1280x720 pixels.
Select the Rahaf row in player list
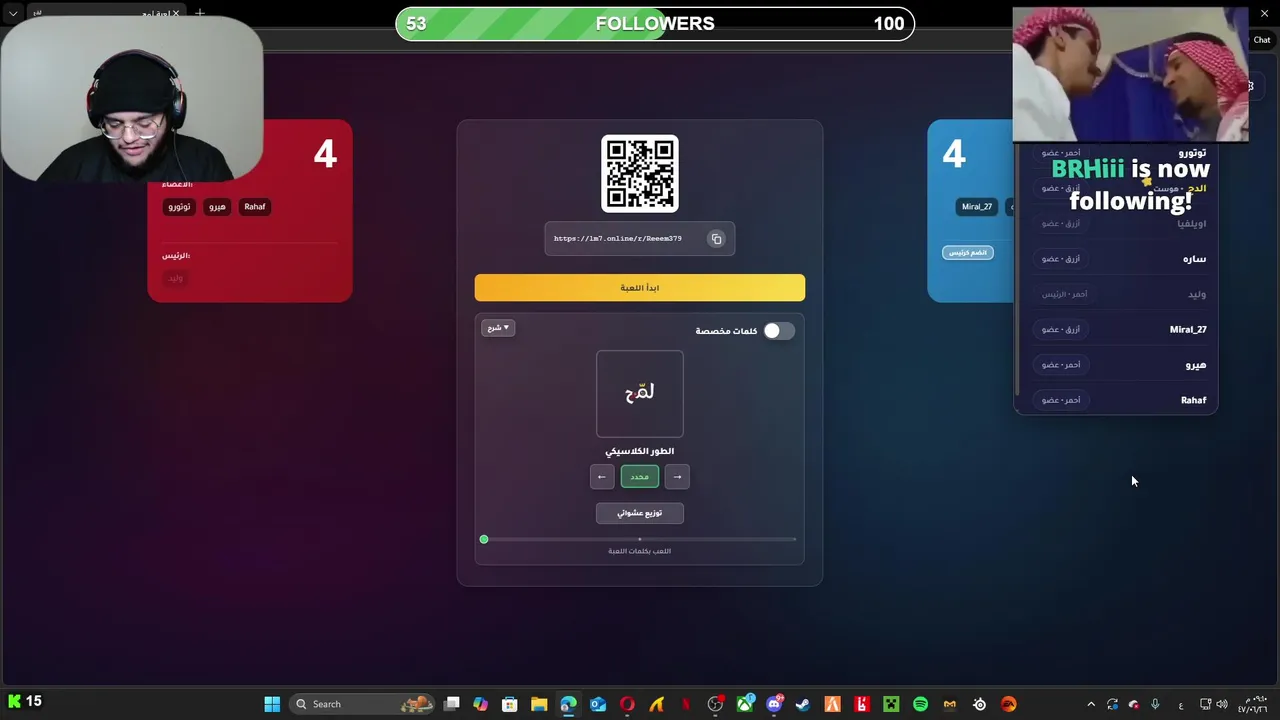tap(1118, 400)
